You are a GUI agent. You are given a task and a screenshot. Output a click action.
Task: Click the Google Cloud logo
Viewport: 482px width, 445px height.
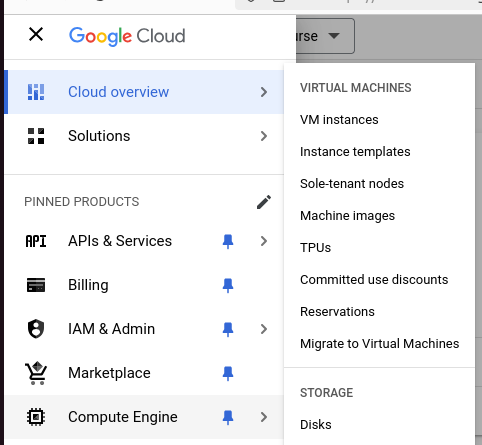coord(127,36)
